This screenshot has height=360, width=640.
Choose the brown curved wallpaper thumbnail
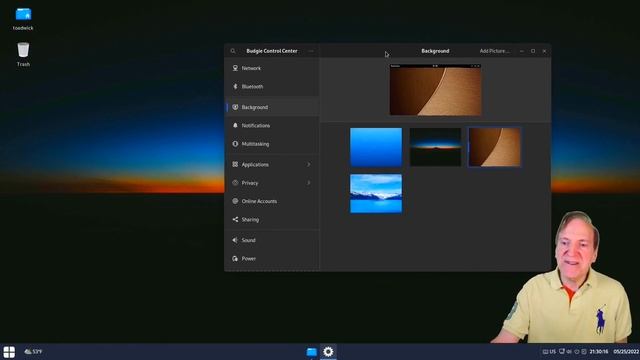[x=495, y=147]
